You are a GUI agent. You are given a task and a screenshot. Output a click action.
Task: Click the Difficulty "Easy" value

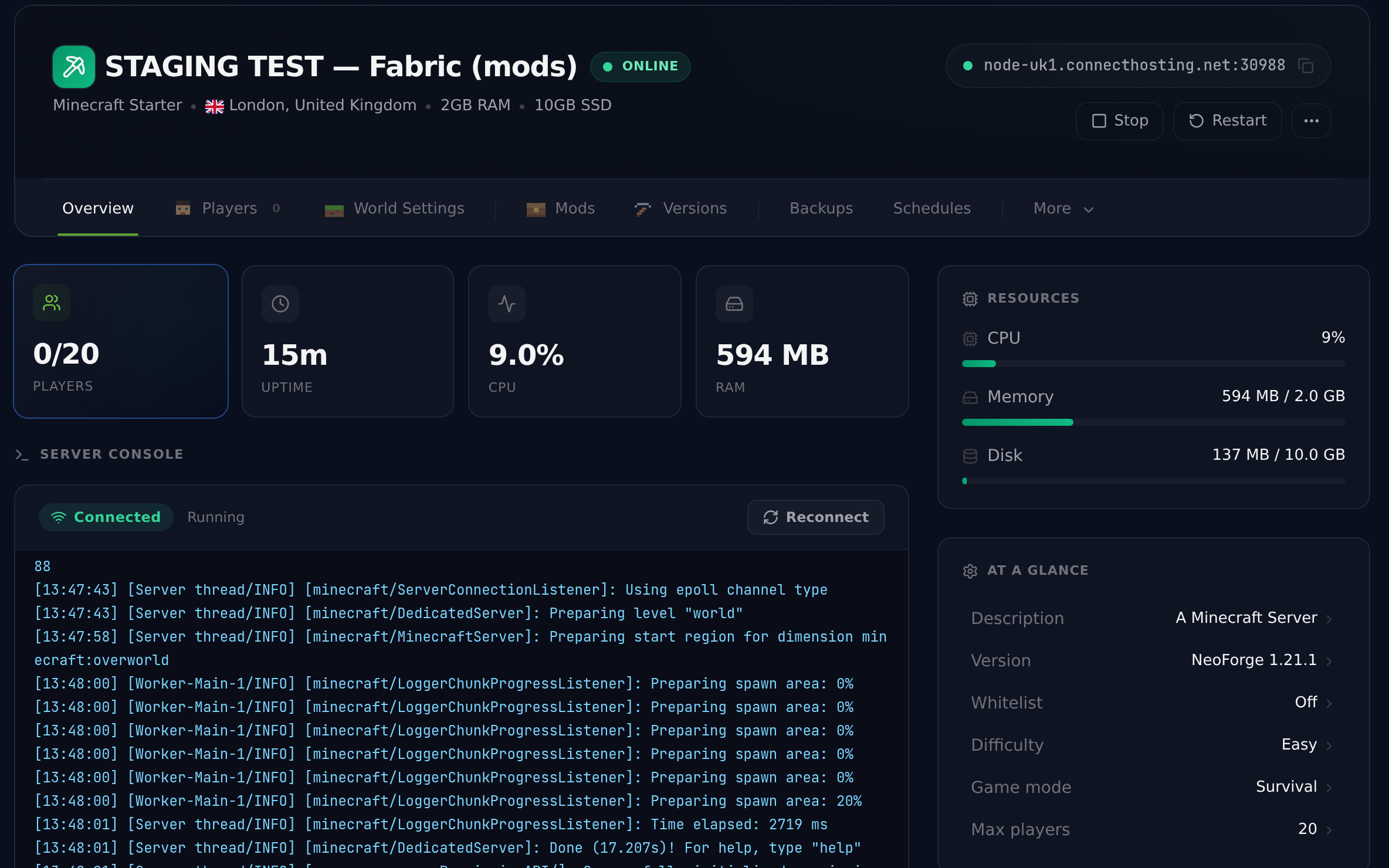1299,745
